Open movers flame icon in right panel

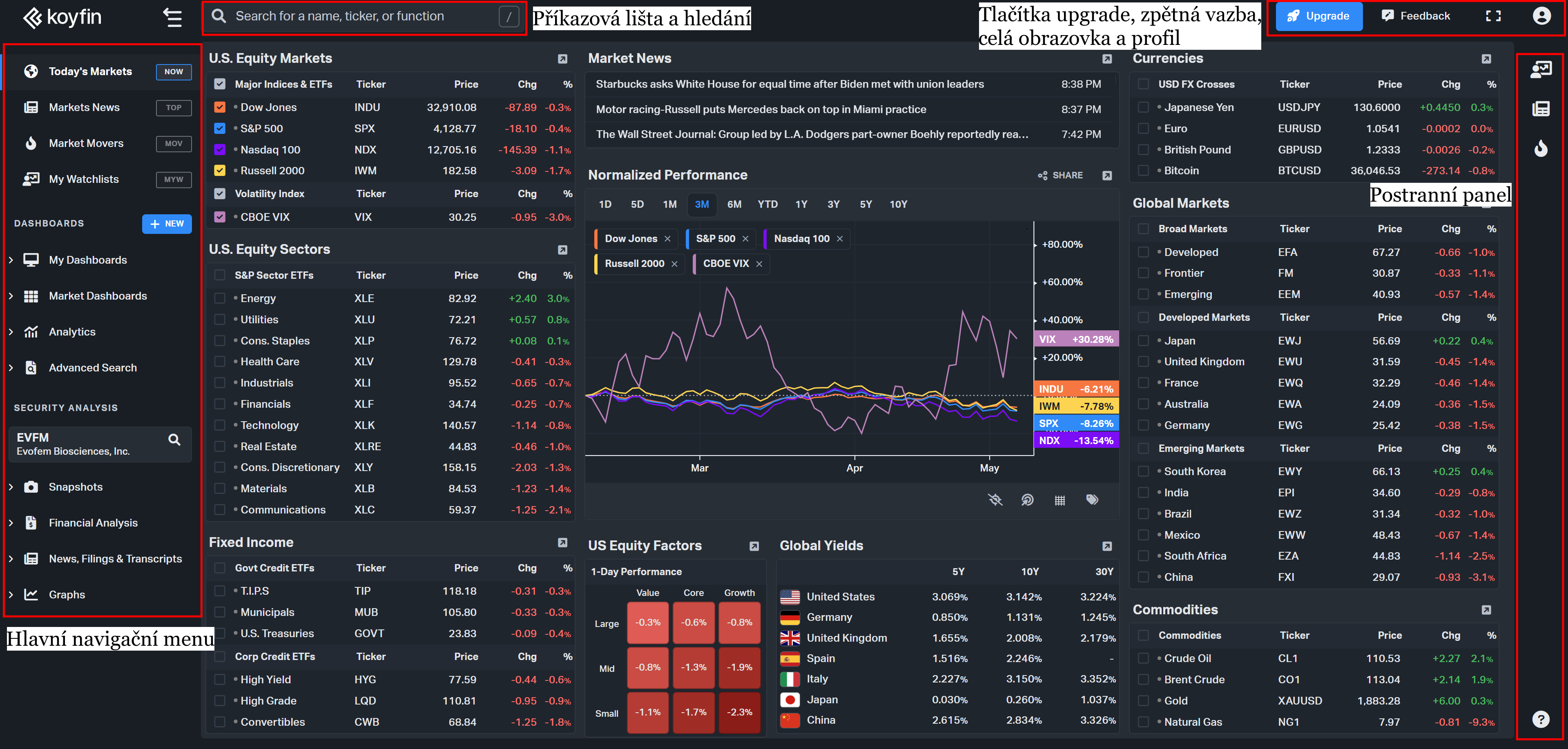tap(1541, 148)
